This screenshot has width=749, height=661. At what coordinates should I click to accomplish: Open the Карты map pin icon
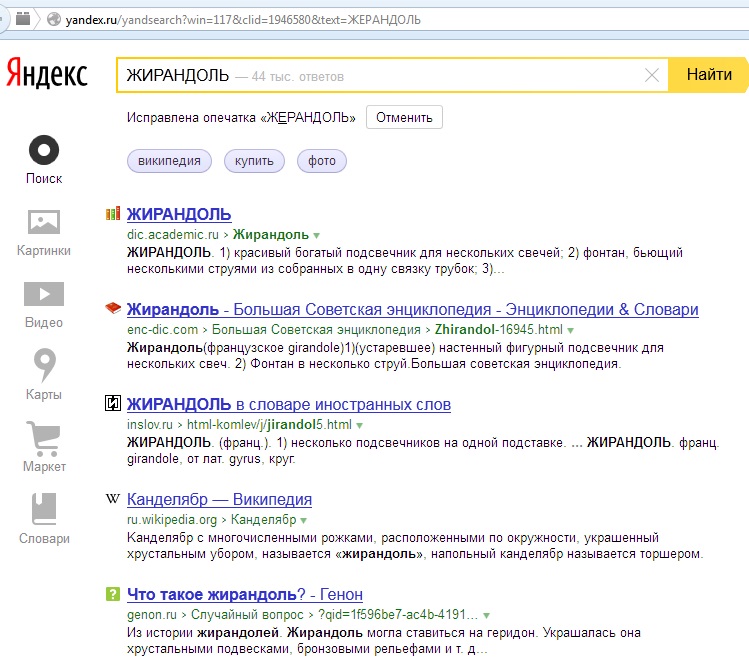(44, 364)
